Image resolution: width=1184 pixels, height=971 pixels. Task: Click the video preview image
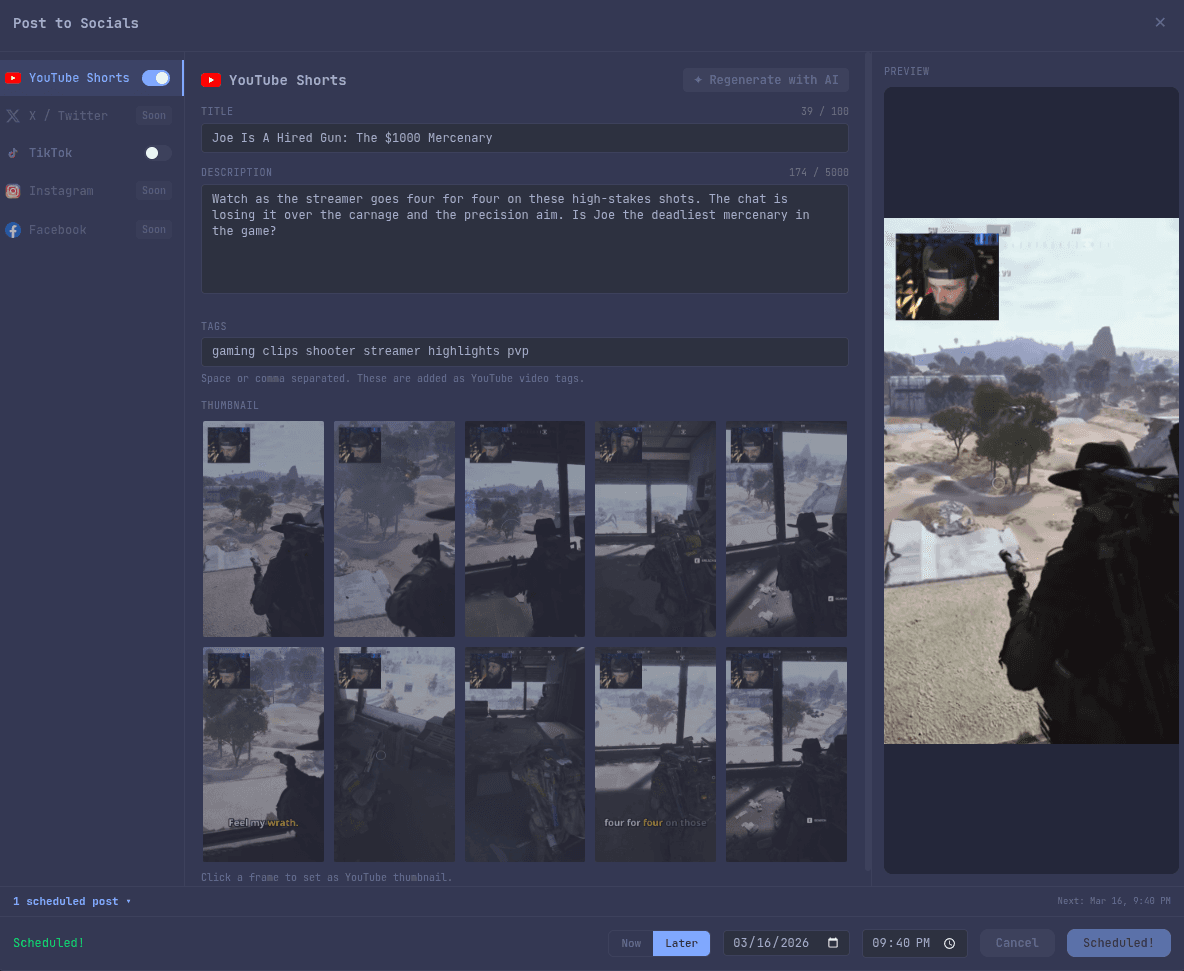1031,481
